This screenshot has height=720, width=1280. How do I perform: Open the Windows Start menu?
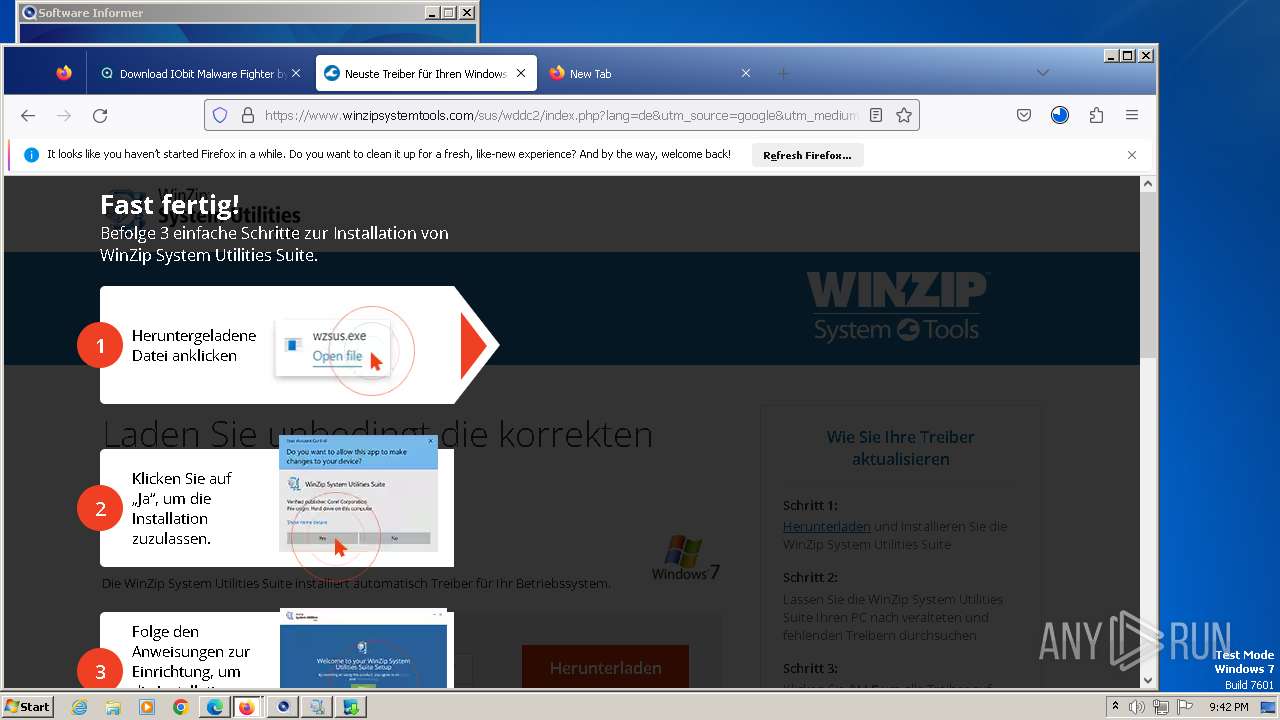tap(28, 707)
